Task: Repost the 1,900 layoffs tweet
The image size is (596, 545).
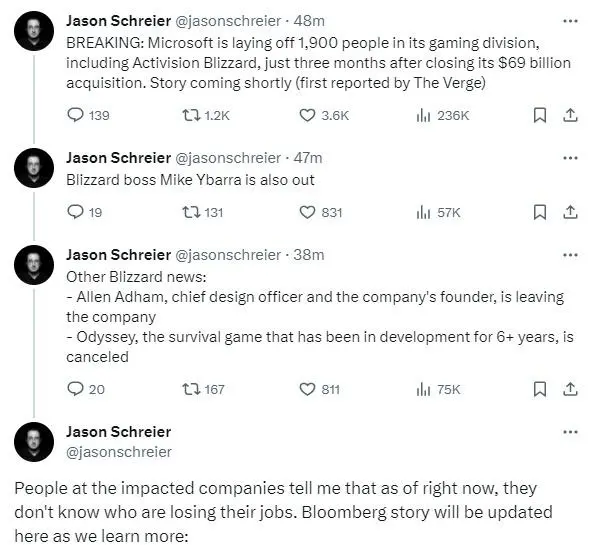Action: point(191,115)
